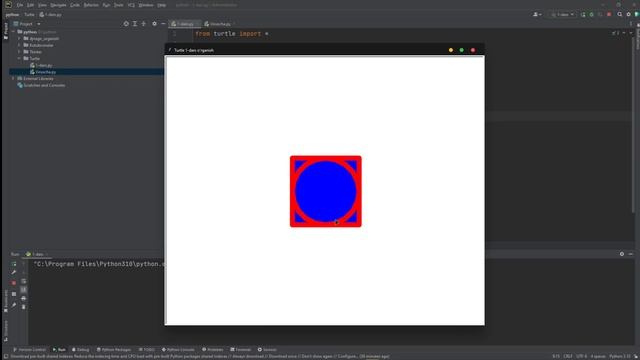The width and height of the screenshot is (640, 360).
Task: Select the 1-dars tab in Run panel
Action: [37, 254]
